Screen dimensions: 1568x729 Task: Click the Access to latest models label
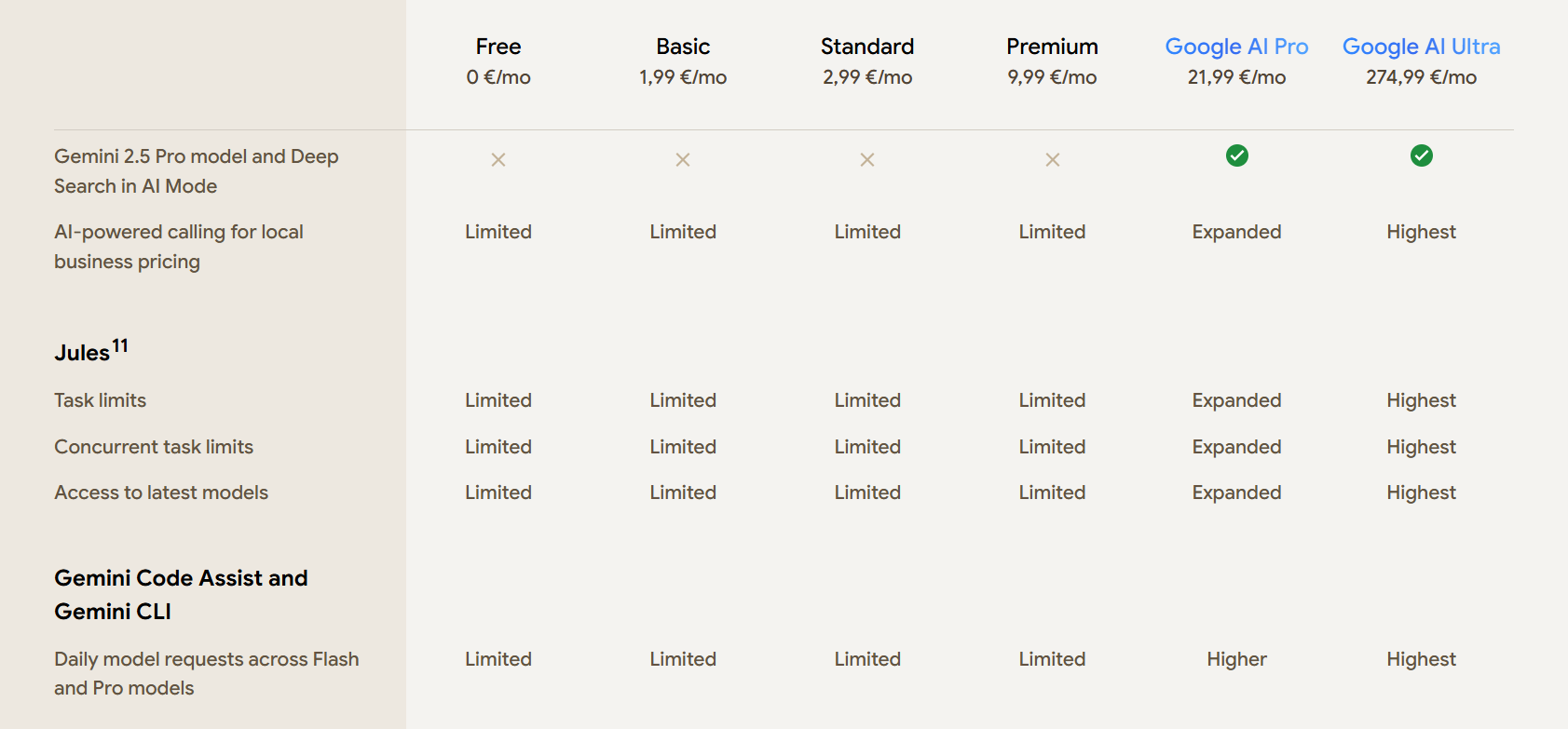pyautogui.click(x=161, y=493)
